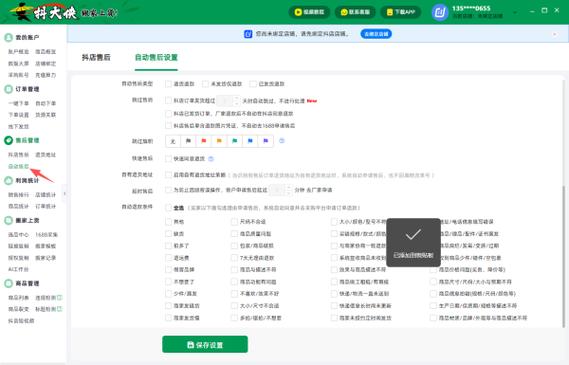Click the minutes input field in timeout row
569x365 pixels.
click(278, 190)
